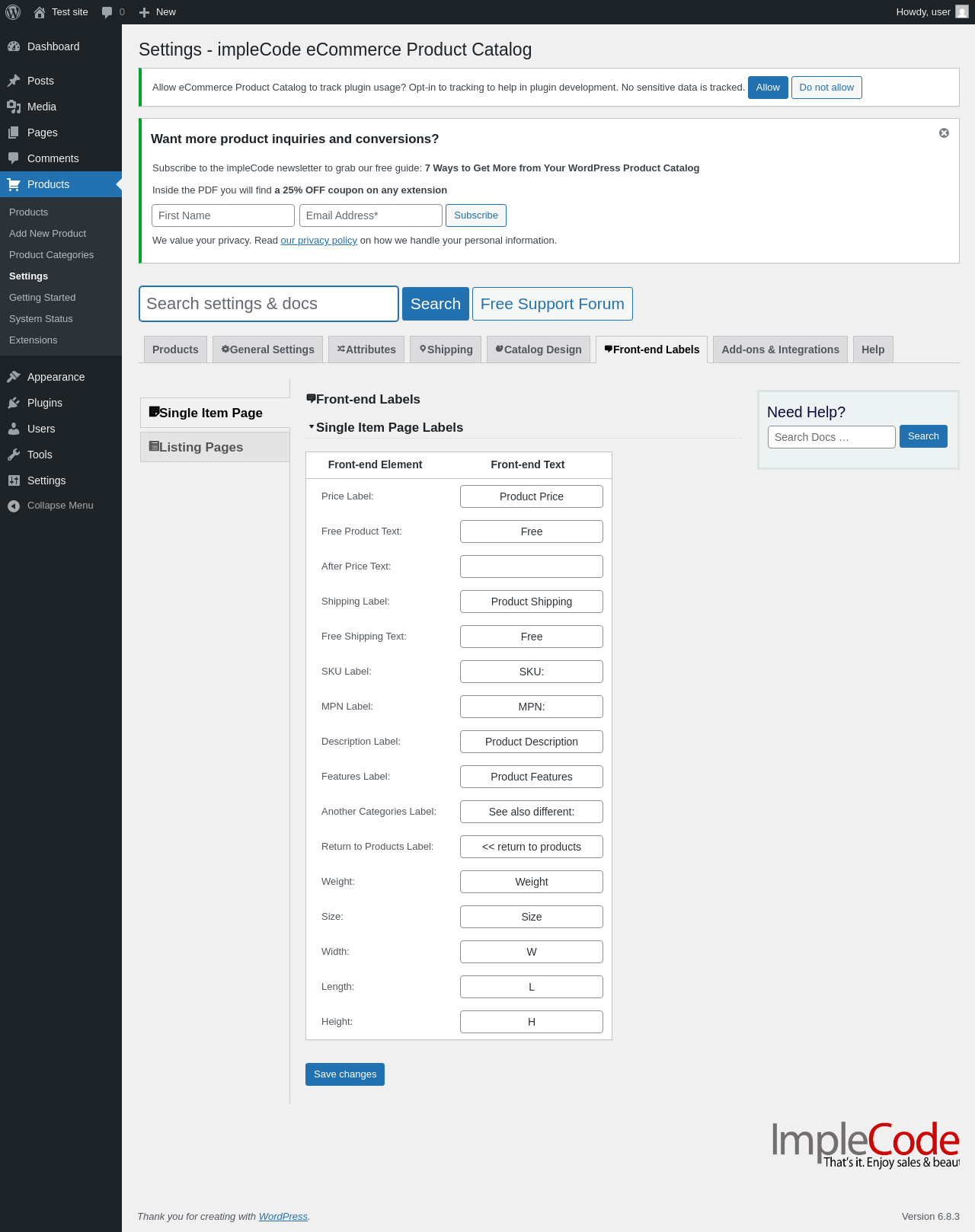
Task: Click the plus New icon
Action: [144, 12]
